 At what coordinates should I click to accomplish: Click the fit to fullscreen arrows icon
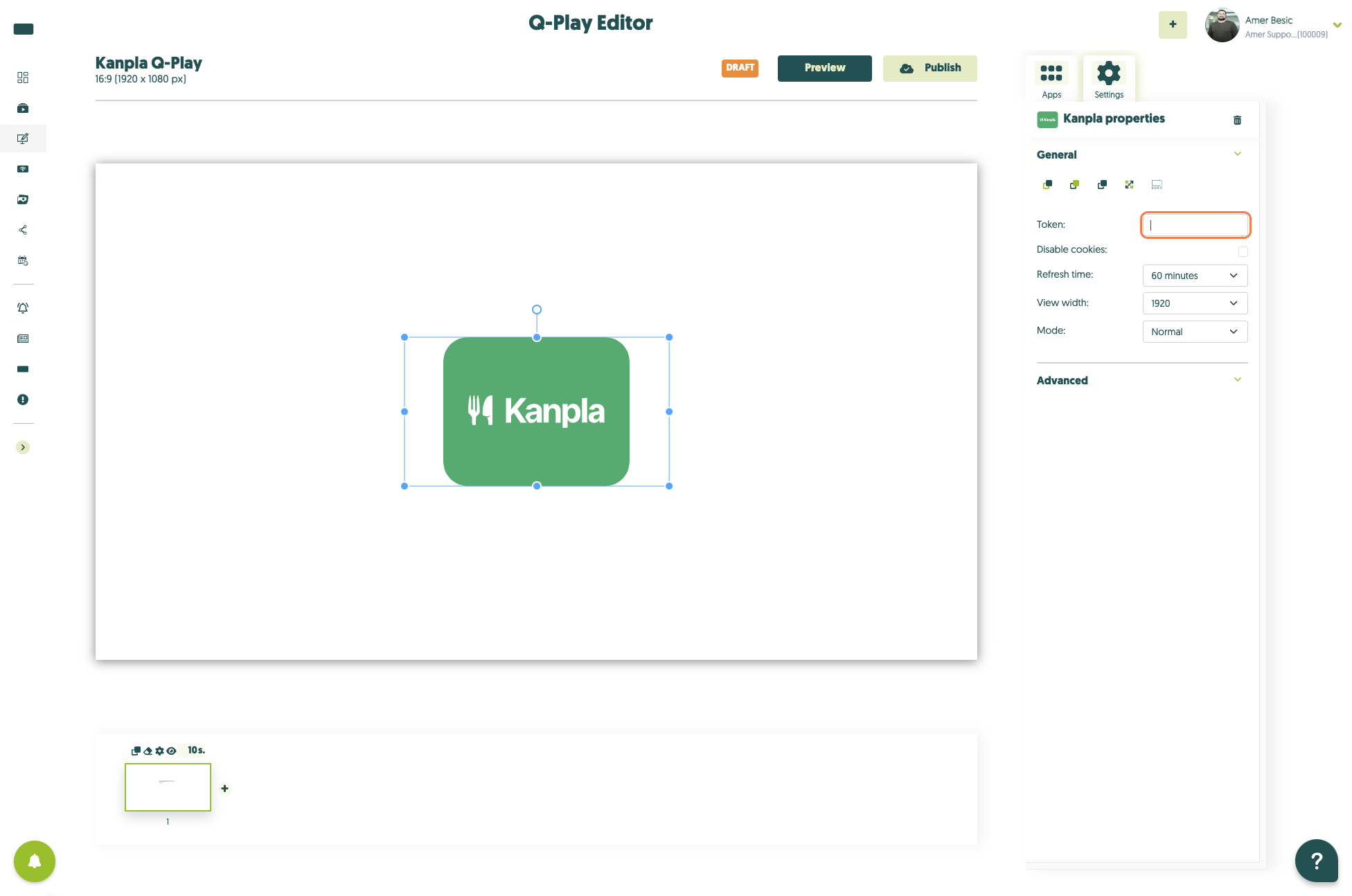coord(1129,185)
